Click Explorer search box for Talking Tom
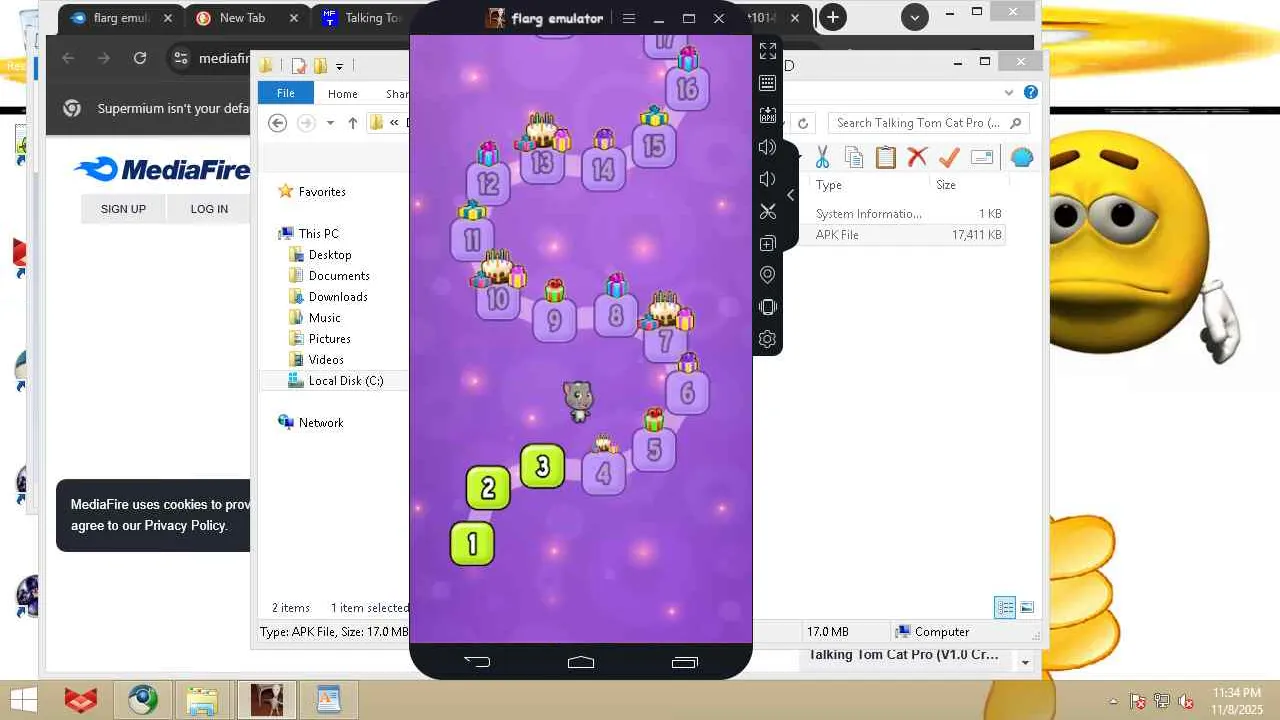This screenshot has width=1280, height=720. pyautogui.click(x=928, y=123)
